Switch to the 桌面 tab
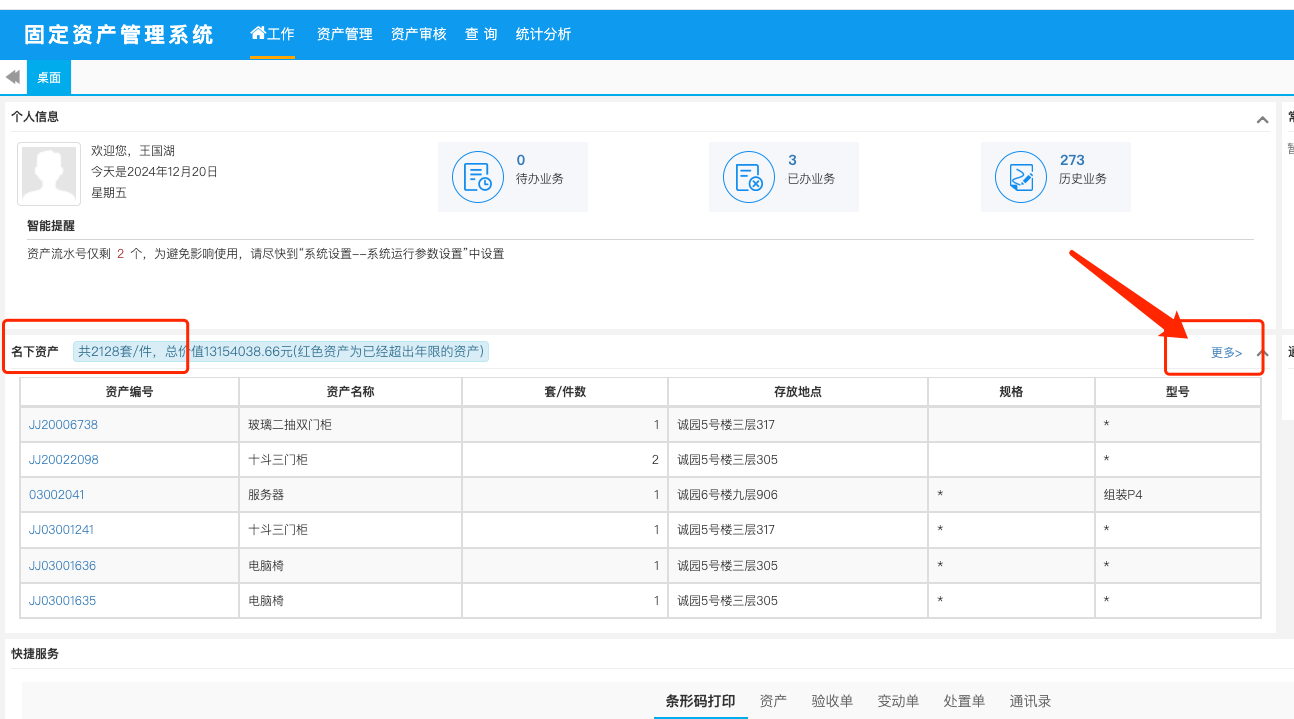1294x719 pixels. coord(49,77)
